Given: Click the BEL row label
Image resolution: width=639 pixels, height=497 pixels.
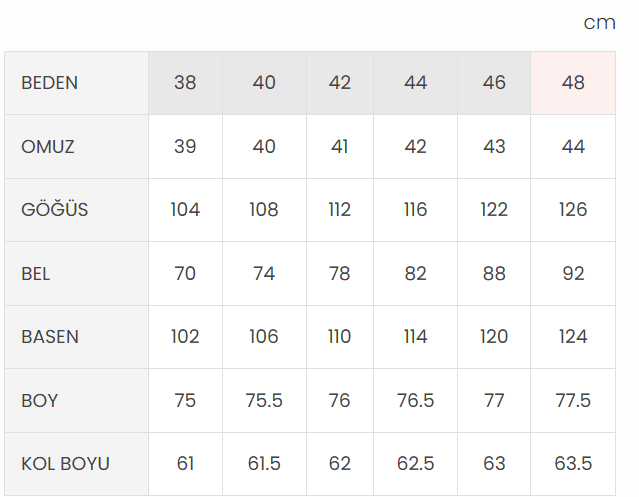Looking at the screenshot, I should [x=36, y=273].
